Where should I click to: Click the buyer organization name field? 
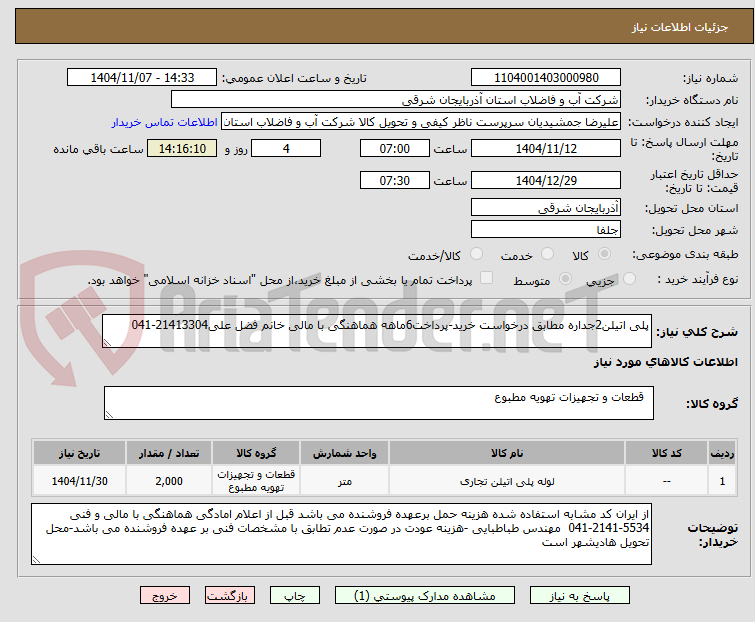pyautogui.click(x=396, y=100)
